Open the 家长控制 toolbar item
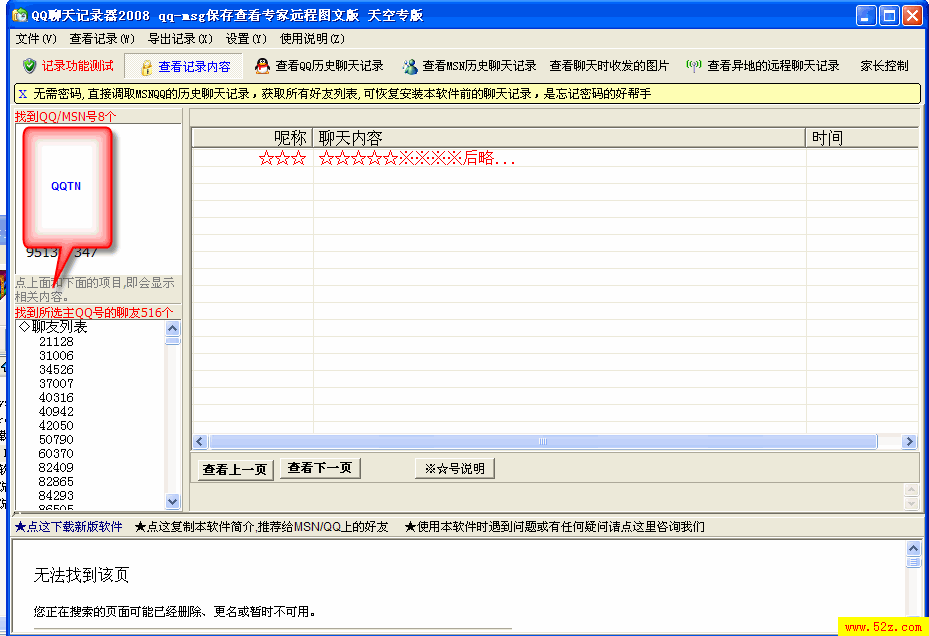 [884, 66]
